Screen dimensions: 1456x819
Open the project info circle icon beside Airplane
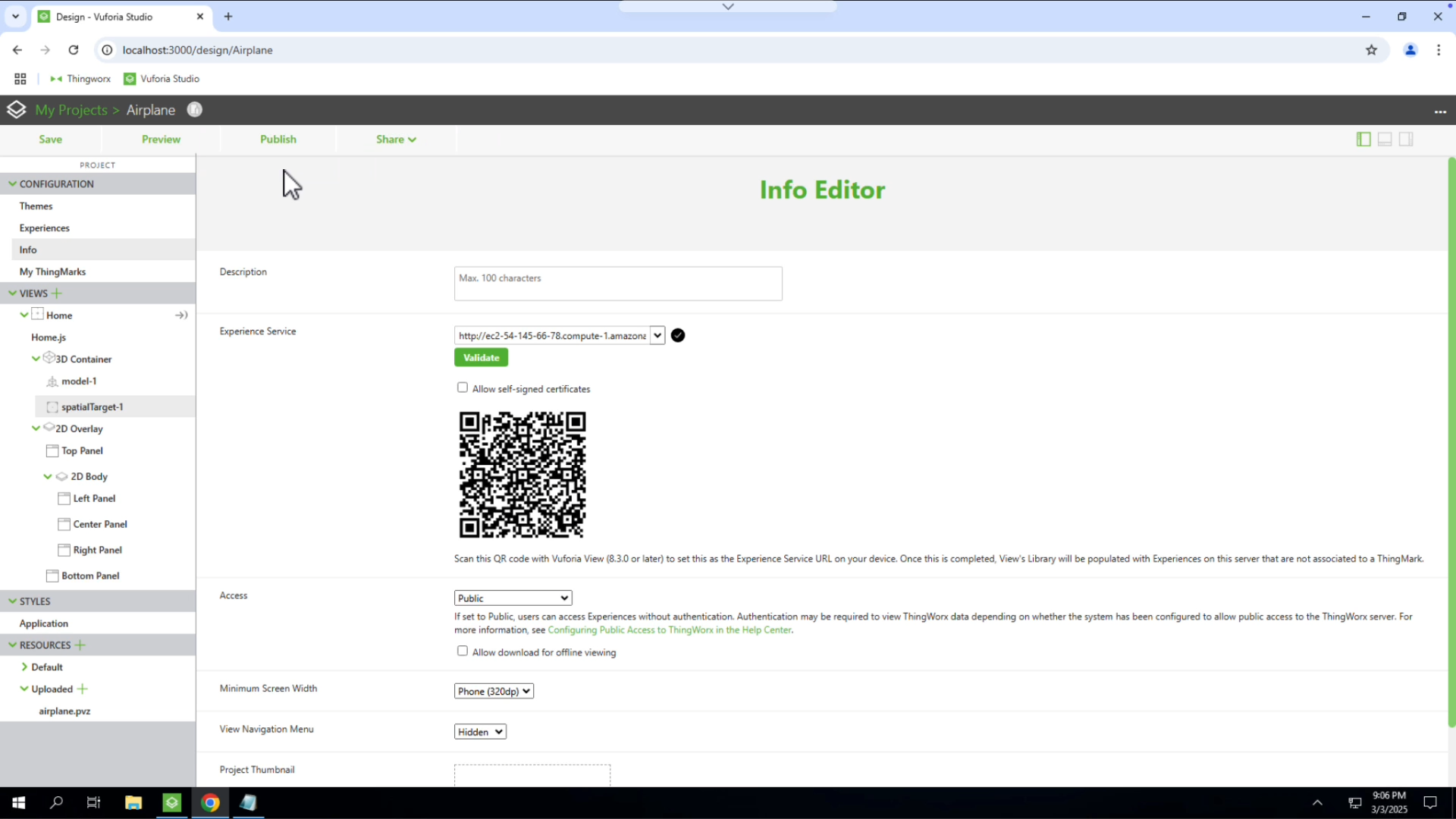195,110
